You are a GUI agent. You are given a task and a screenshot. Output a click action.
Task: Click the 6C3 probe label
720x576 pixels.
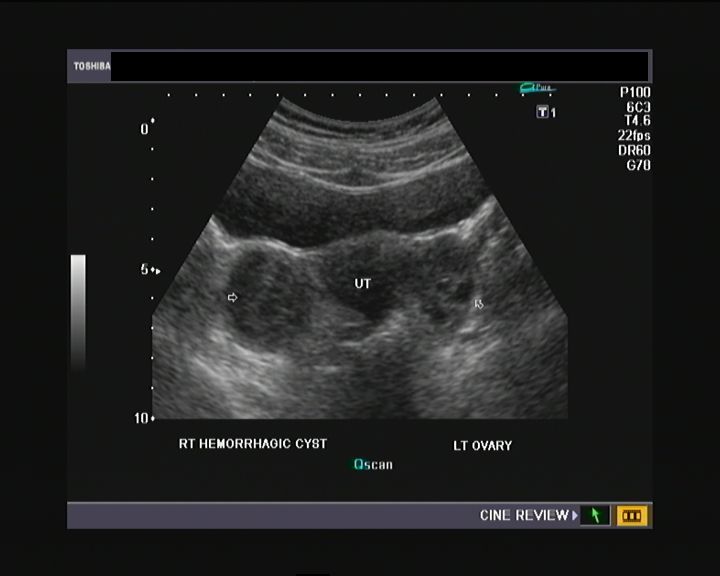pyautogui.click(x=638, y=106)
